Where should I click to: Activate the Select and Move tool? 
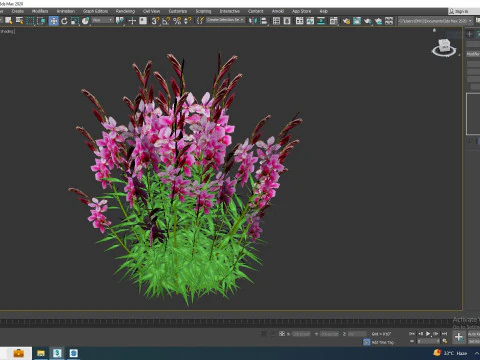pos(53,21)
